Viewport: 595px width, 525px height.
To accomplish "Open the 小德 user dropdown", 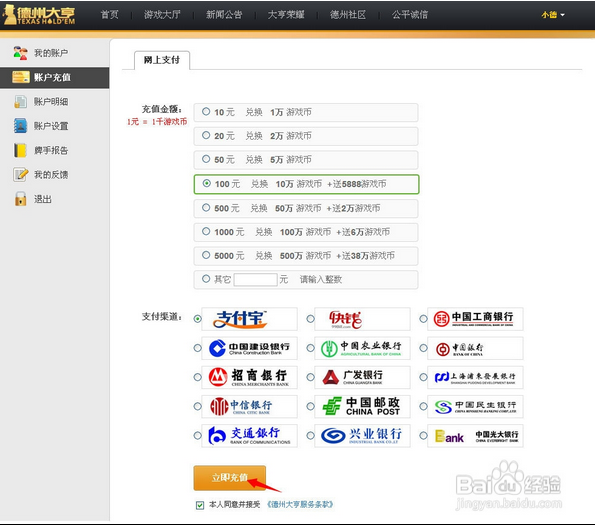I will (x=553, y=15).
